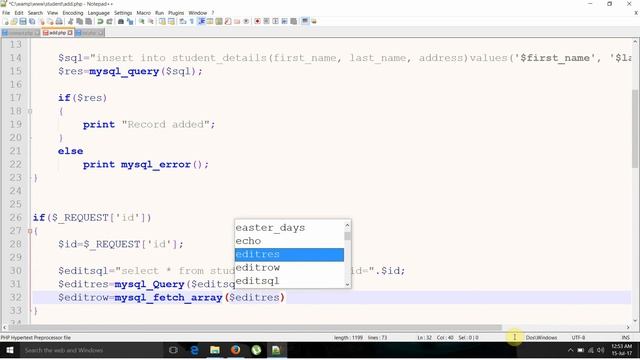Image resolution: width=640 pixels, height=360 pixels.
Task: Print the document using the printer icon
Action: 59,21
